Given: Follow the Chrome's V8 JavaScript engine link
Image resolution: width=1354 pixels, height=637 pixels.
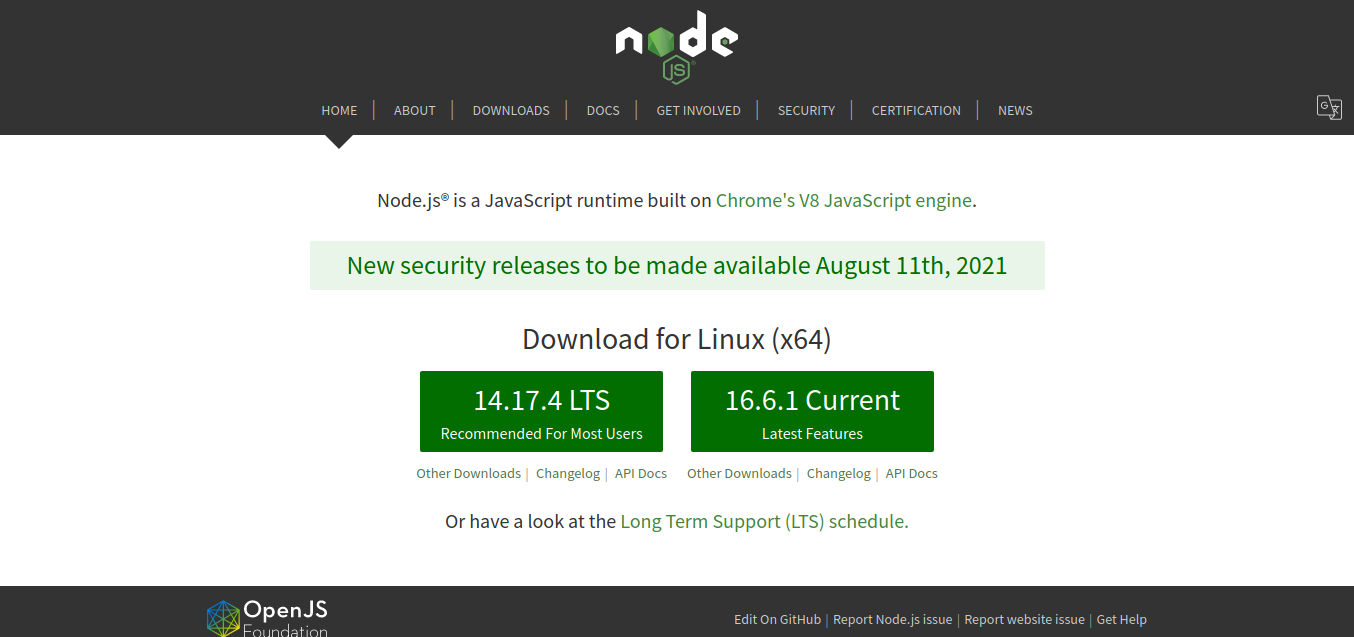Looking at the screenshot, I should click(844, 200).
